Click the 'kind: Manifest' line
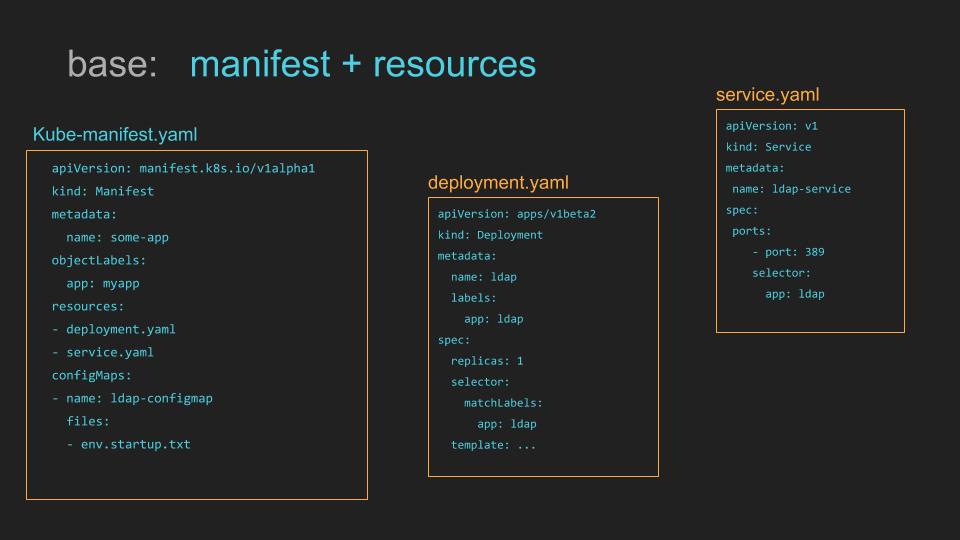This screenshot has width=960, height=540. pos(102,191)
